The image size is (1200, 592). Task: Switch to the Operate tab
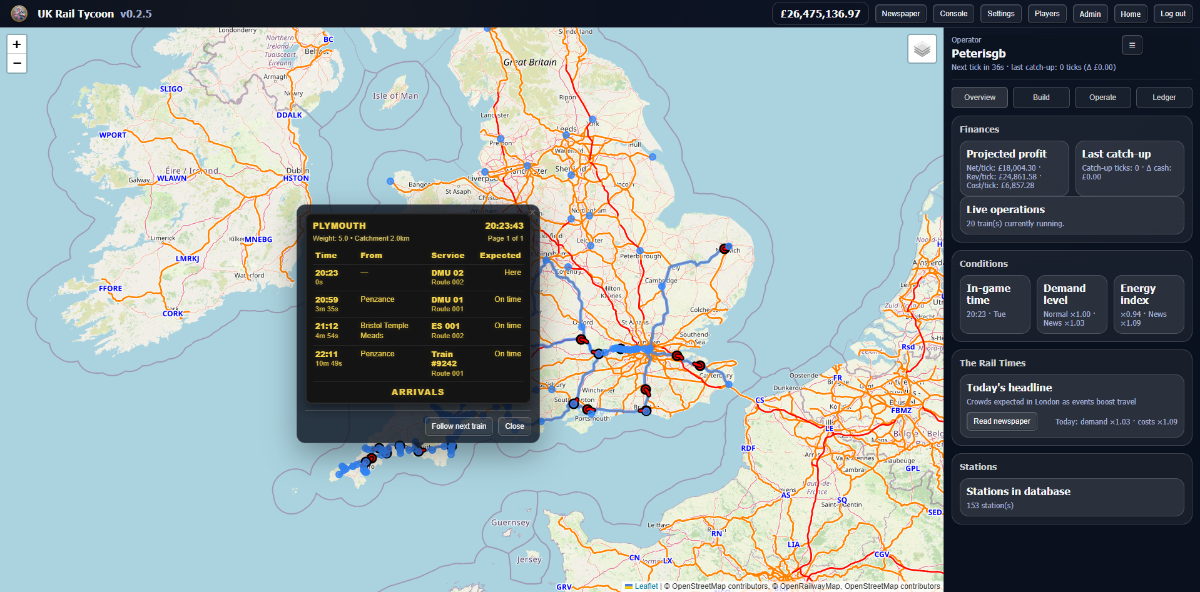click(1103, 98)
